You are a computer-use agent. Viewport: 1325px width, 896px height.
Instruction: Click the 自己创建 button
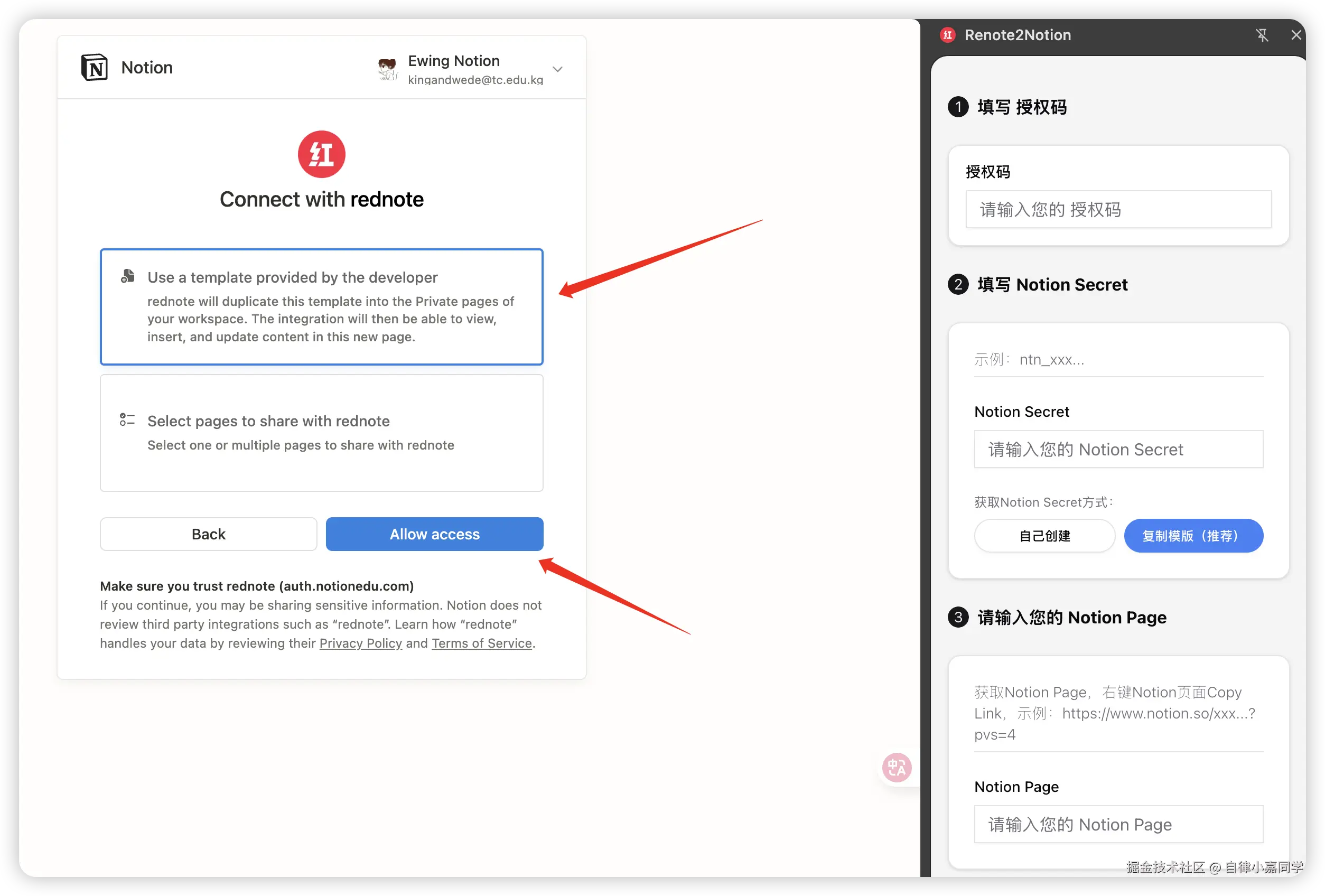tap(1044, 536)
